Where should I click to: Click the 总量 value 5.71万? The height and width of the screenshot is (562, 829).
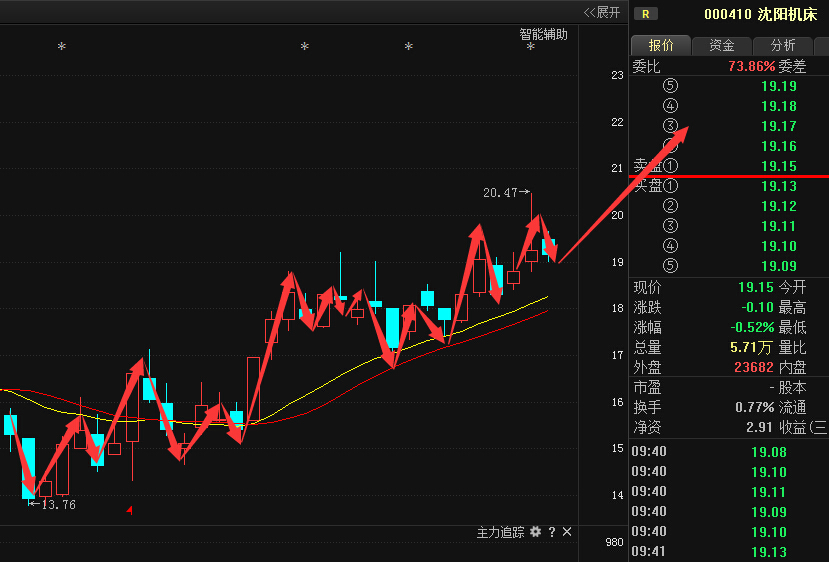tap(751, 347)
